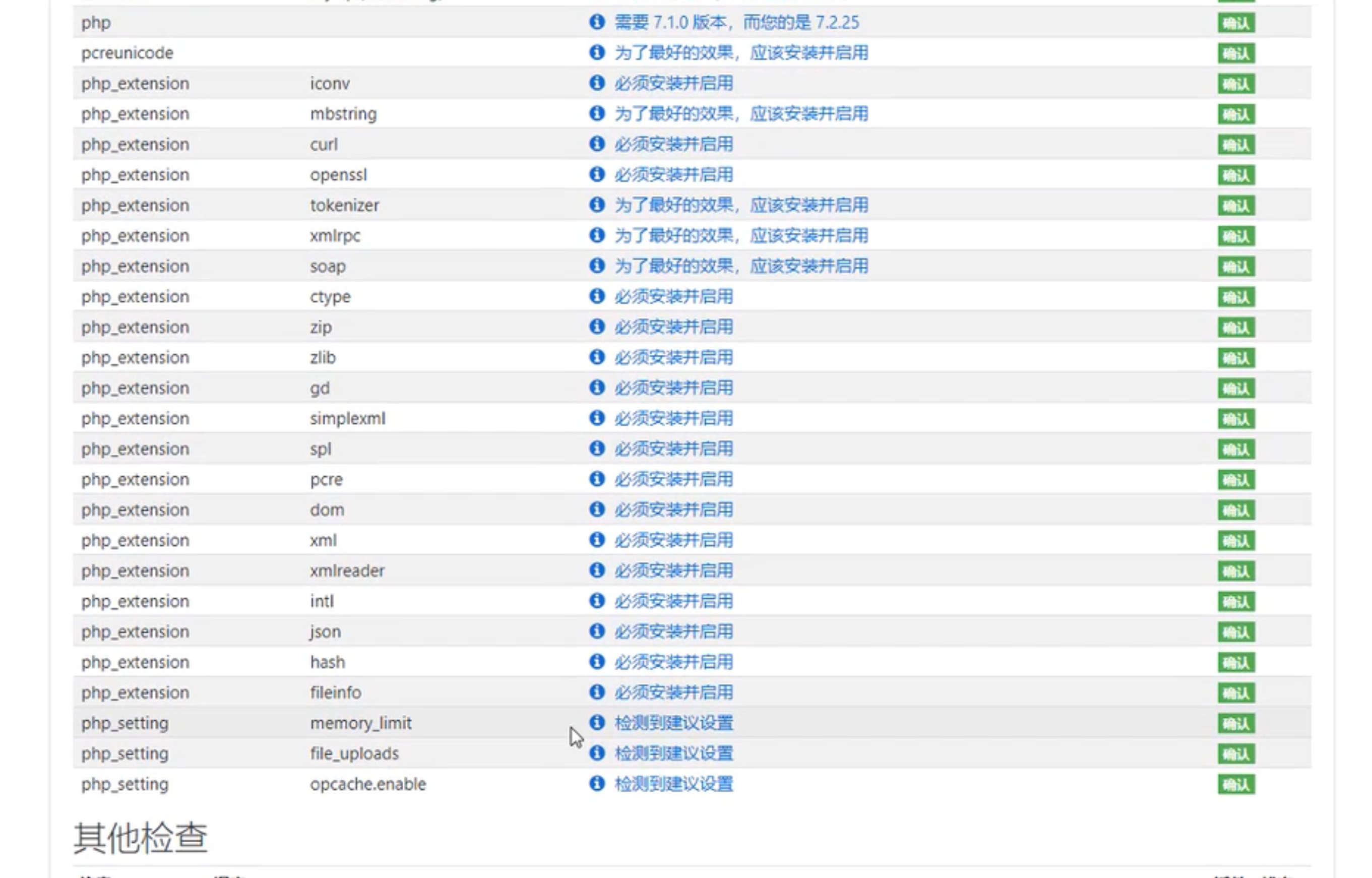Click the info icon in the zip row
Image resolution: width=1372 pixels, height=878 pixels.
tap(596, 327)
